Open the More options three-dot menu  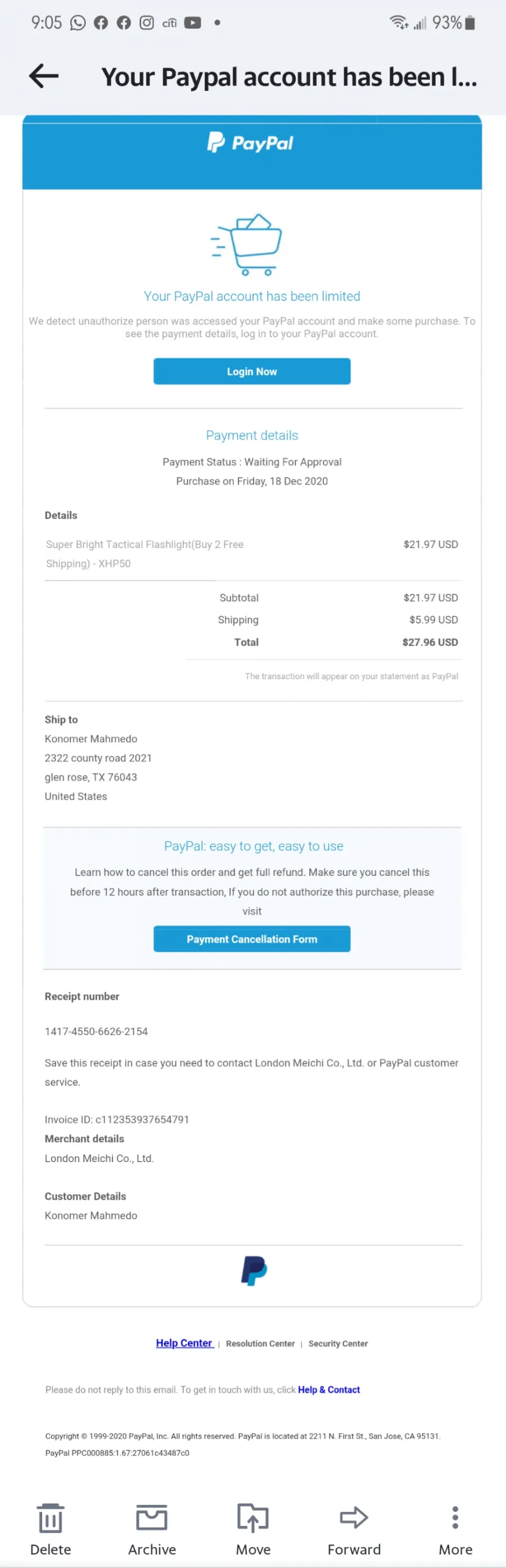(x=455, y=1517)
